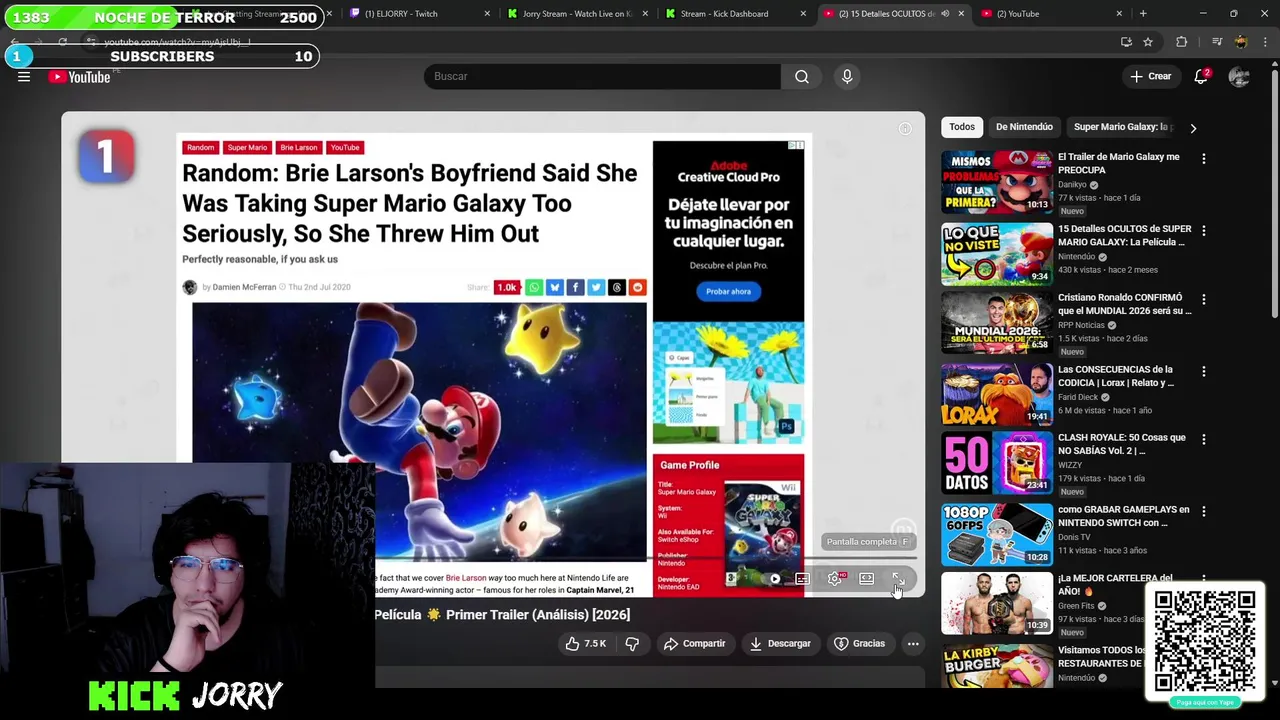The height and width of the screenshot is (720, 1280).
Task: Visit the Farid Dieck channel name
Action: (x=1078, y=397)
